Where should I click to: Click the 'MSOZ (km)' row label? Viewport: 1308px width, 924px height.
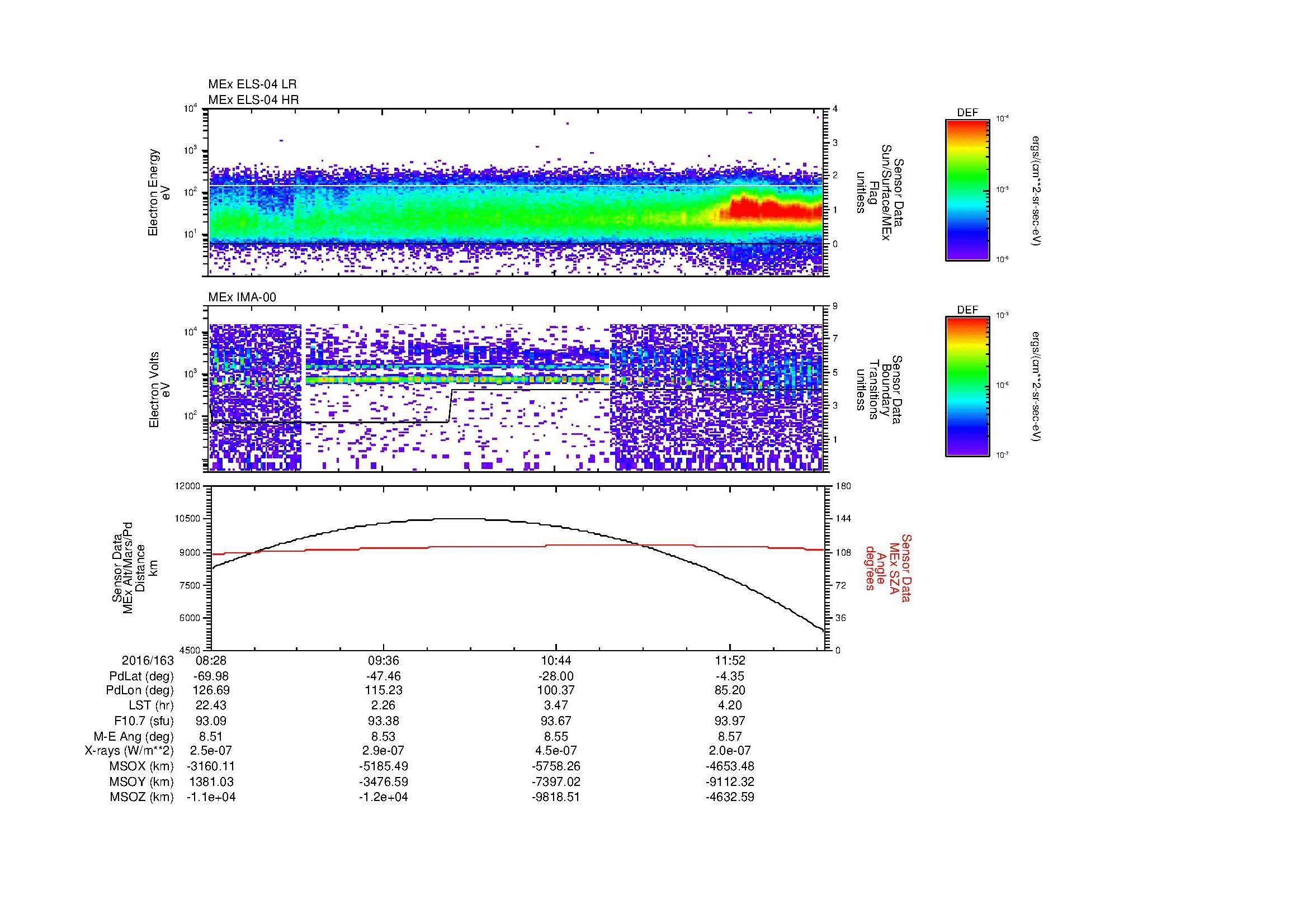click(141, 797)
